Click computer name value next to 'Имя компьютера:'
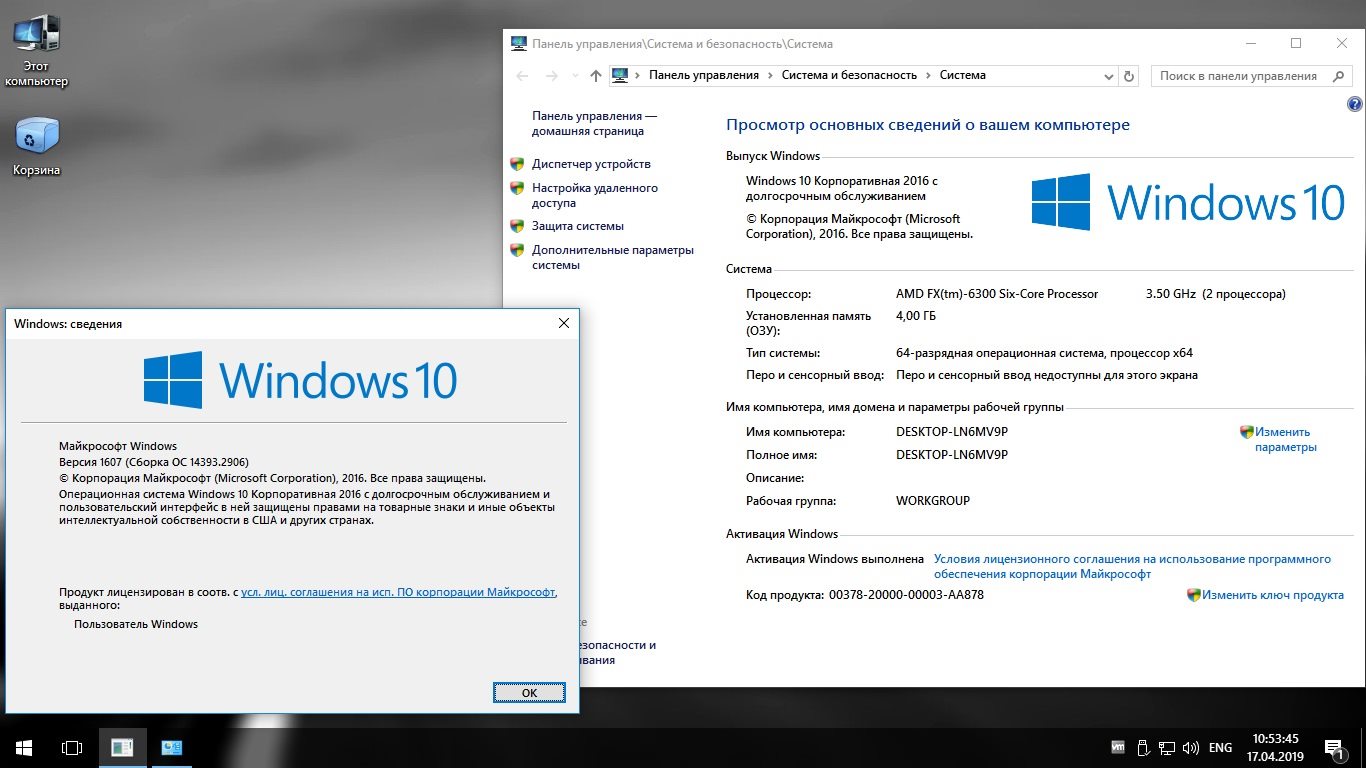The width and height of the screenshot is (1366, 768). tap(952, 432)
